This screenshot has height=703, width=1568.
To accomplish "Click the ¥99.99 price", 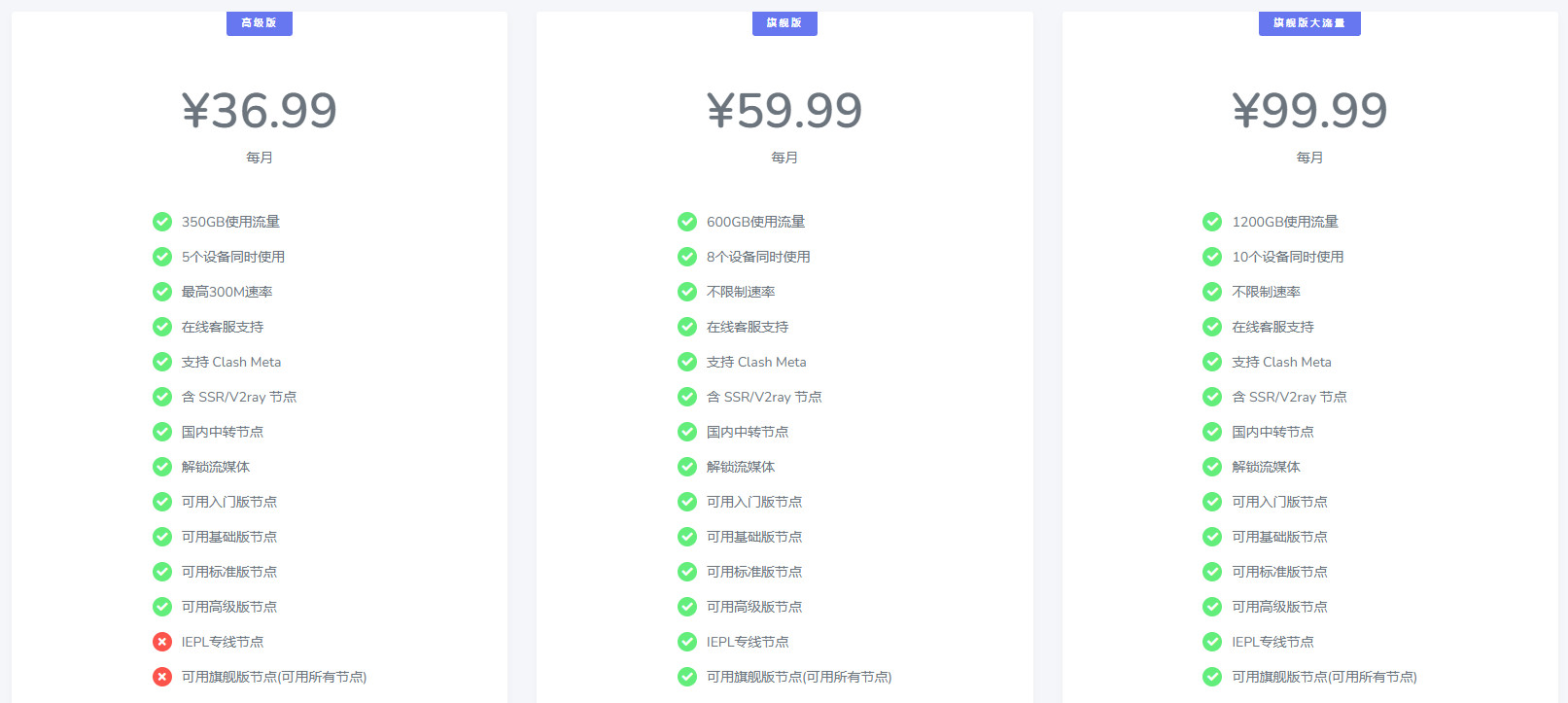I will [1309, 110].
